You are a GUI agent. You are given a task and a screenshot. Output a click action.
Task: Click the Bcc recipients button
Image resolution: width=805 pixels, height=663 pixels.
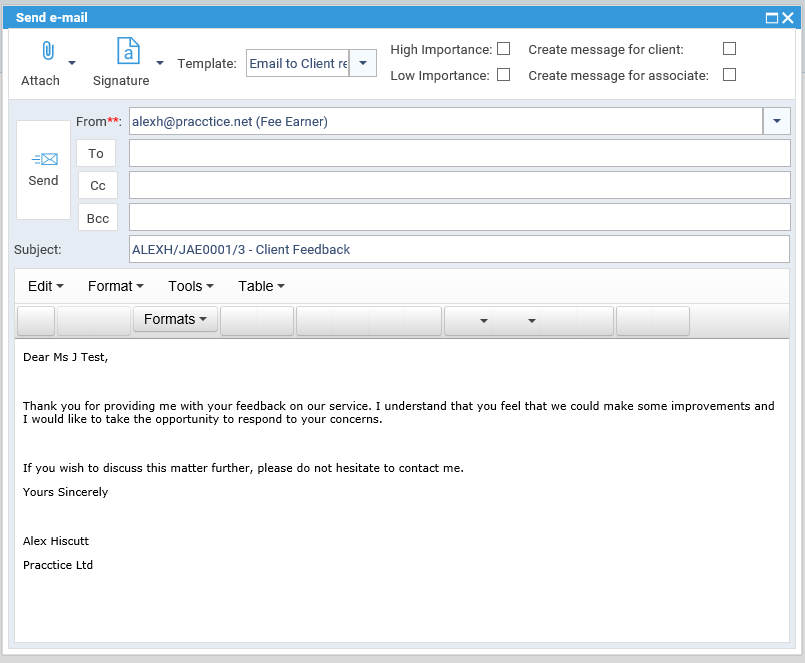(x=98, y=218)
